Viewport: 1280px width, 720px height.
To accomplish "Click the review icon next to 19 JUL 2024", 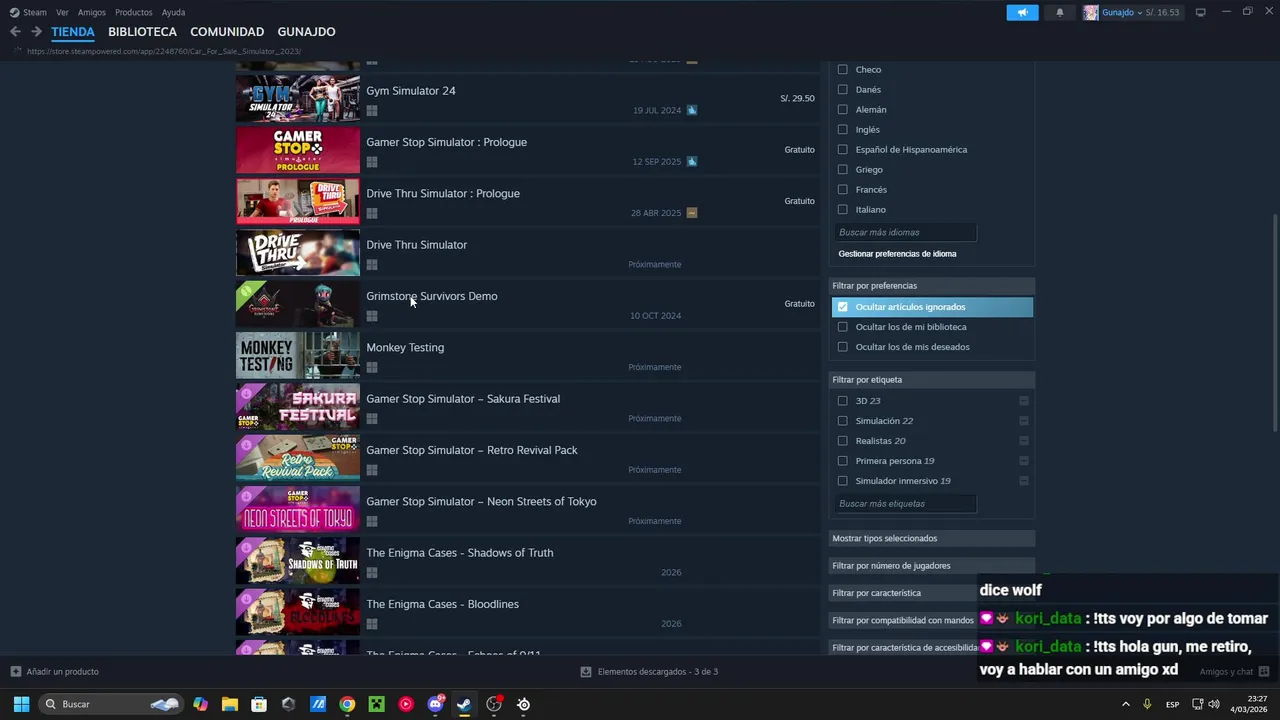I will (x=692, y=110).
